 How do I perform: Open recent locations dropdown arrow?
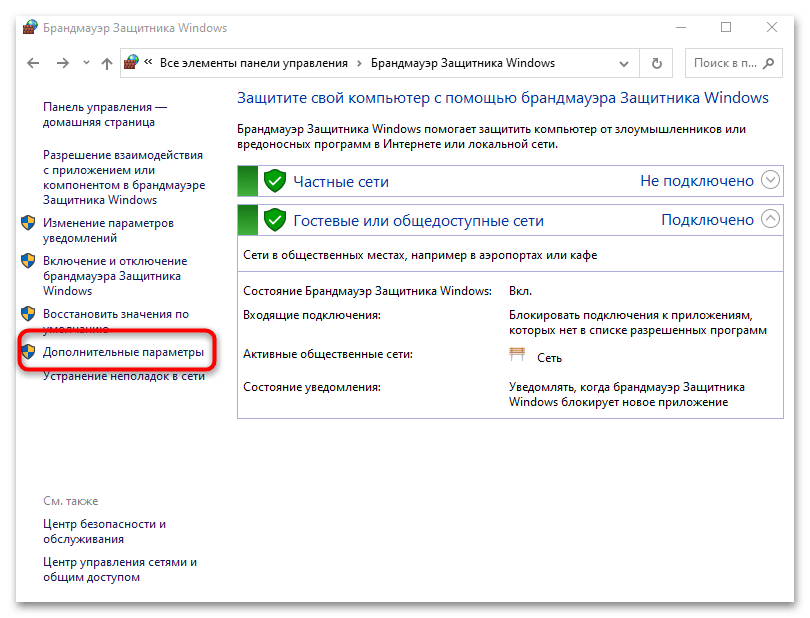pos(86,63)
